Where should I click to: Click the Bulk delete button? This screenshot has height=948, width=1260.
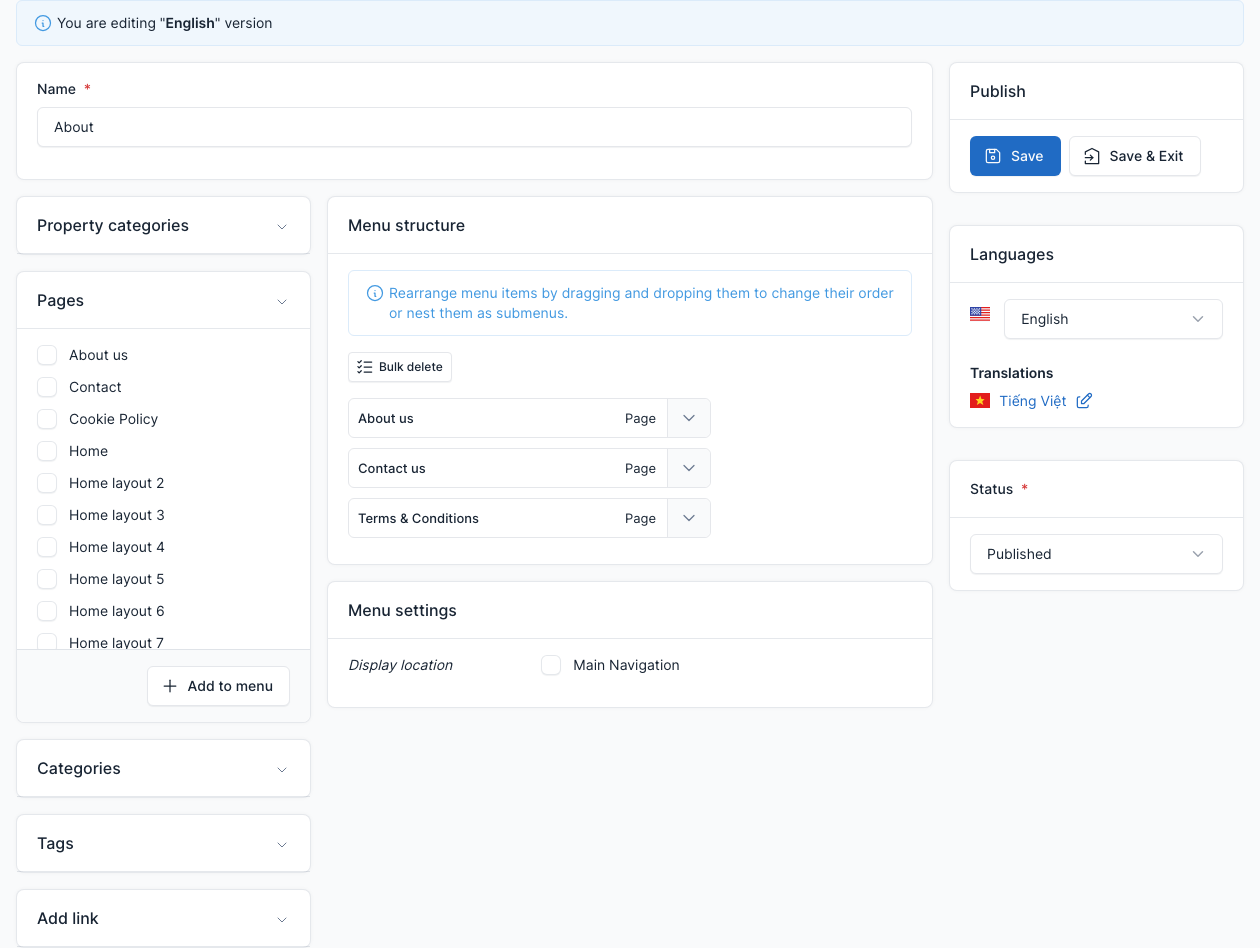tap(400, 367)
